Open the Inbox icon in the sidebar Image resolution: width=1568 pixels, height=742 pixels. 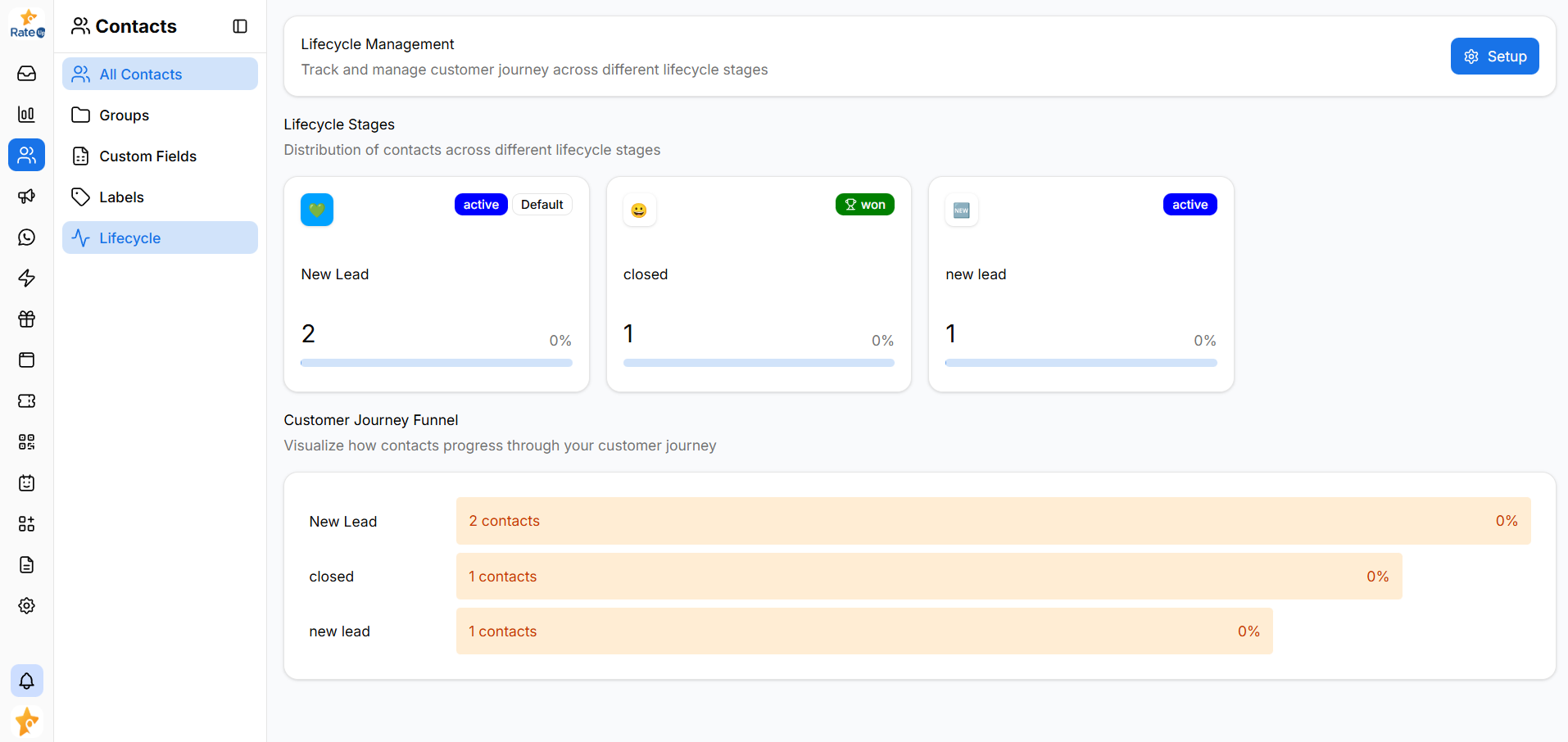27,73
